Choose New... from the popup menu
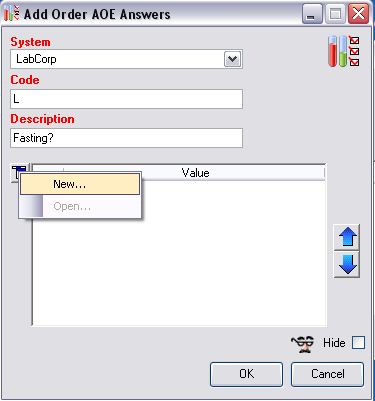This screenshot has height=401, width=375. [80, 184]
